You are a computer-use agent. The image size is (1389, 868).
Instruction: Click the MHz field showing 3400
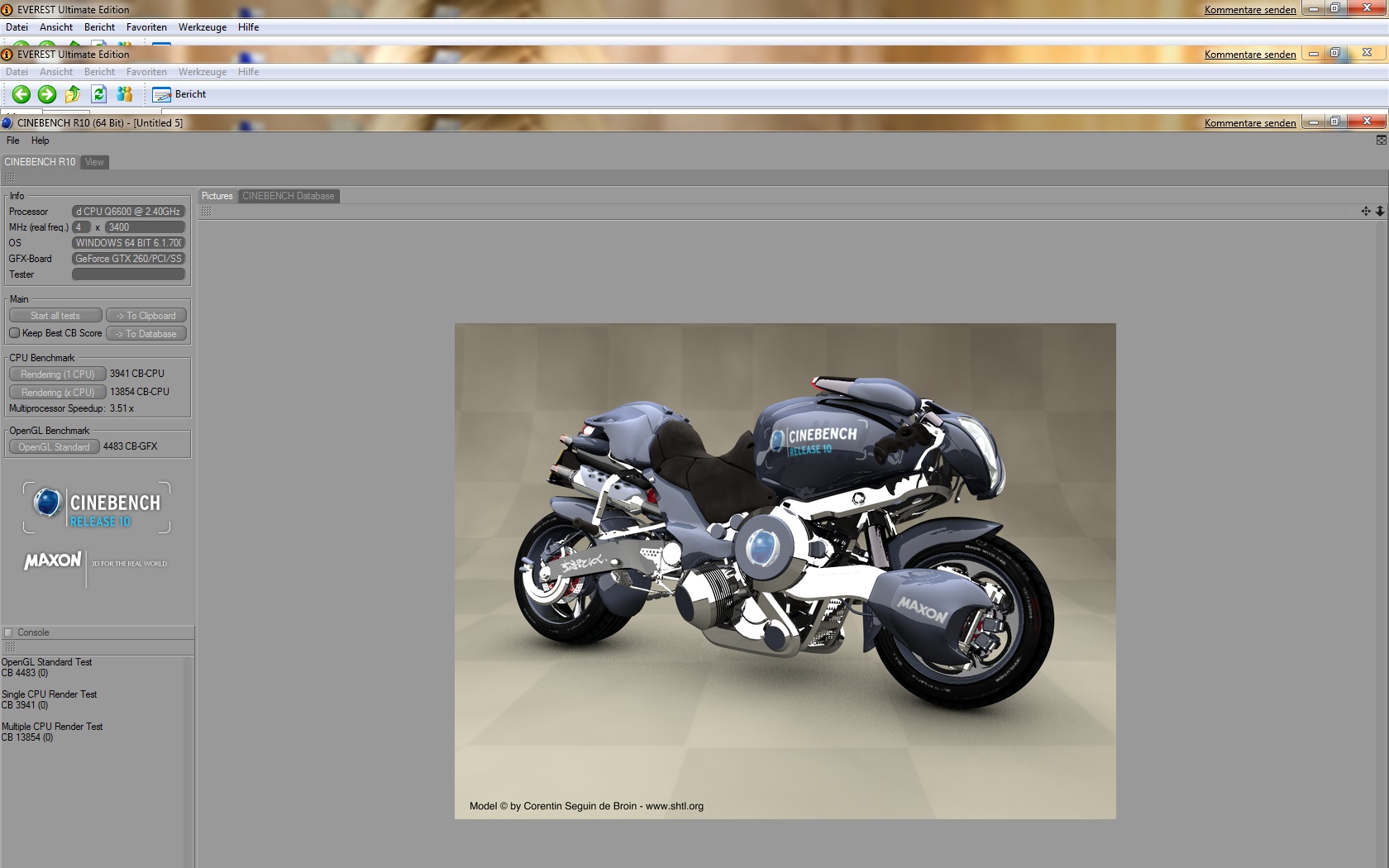[145, 227]
